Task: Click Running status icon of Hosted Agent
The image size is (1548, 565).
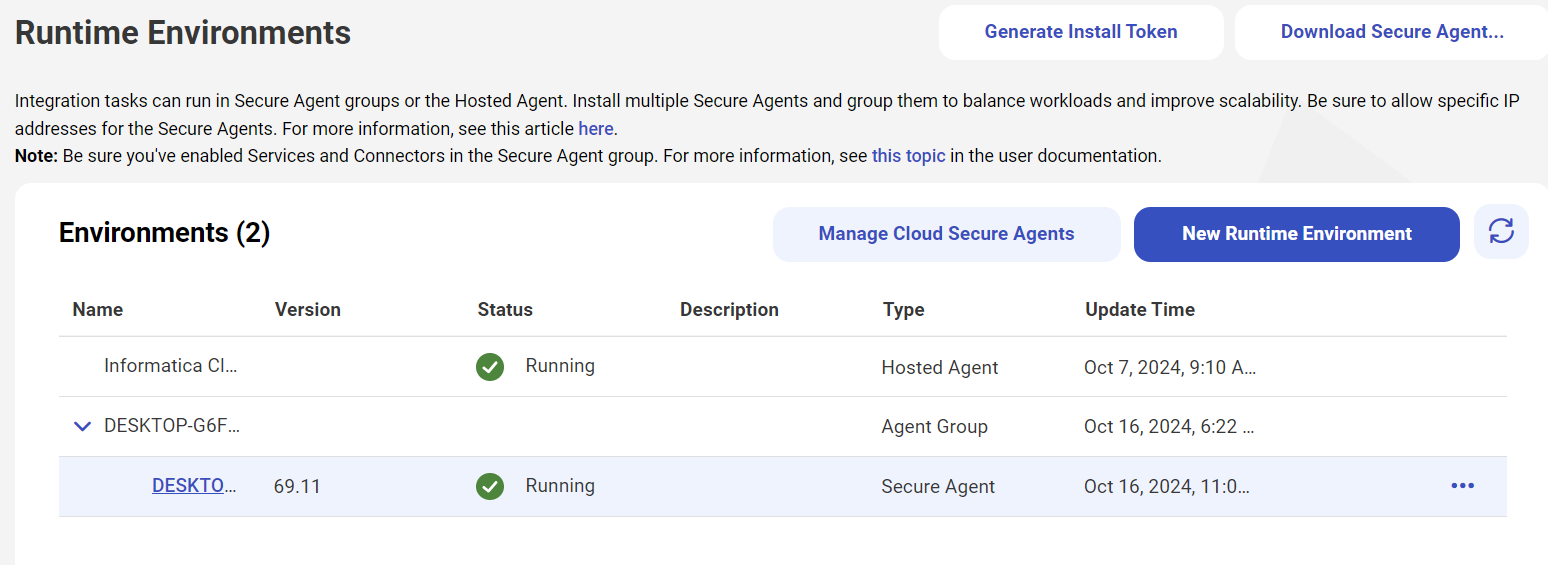Action: pos(490,367)
